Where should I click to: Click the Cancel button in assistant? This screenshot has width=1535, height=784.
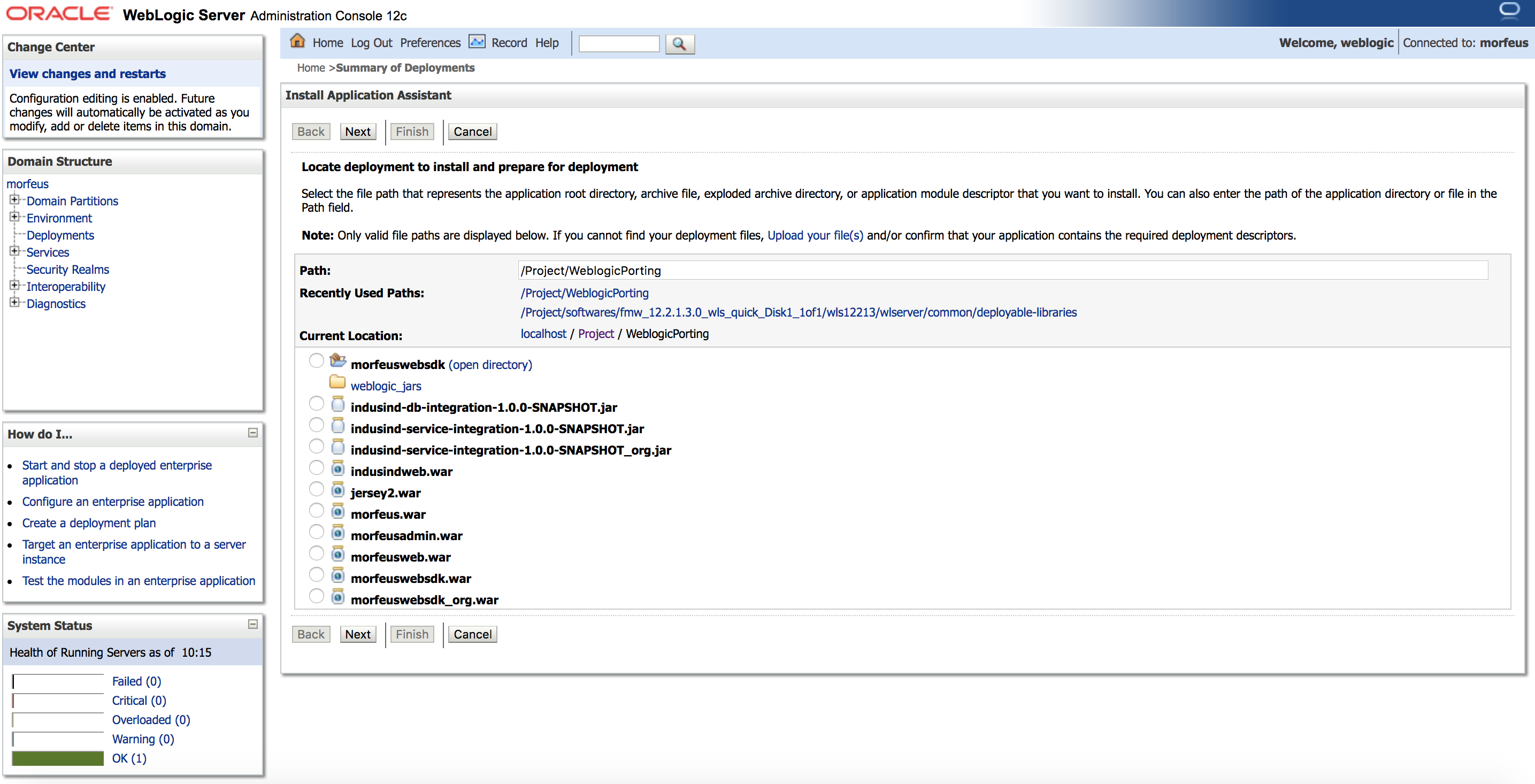pyautogui.click(x=470, y=131)
